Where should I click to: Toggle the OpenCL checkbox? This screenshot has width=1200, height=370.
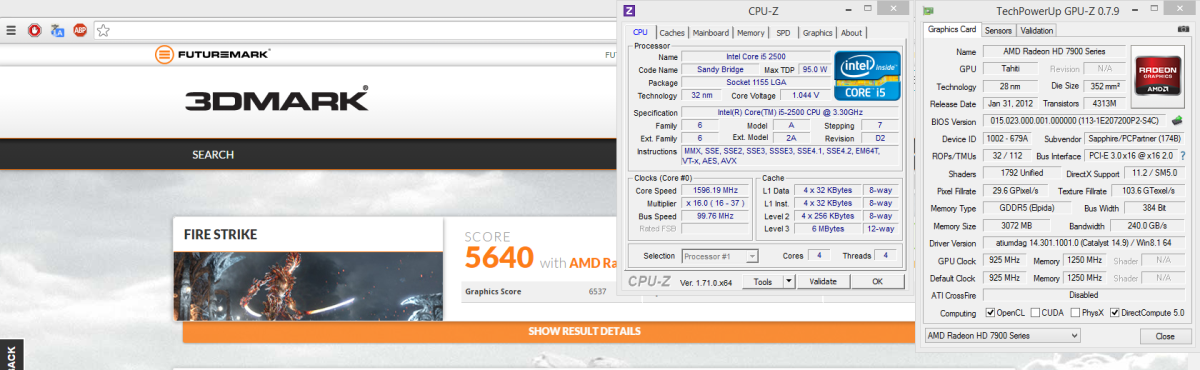point(989,313)
